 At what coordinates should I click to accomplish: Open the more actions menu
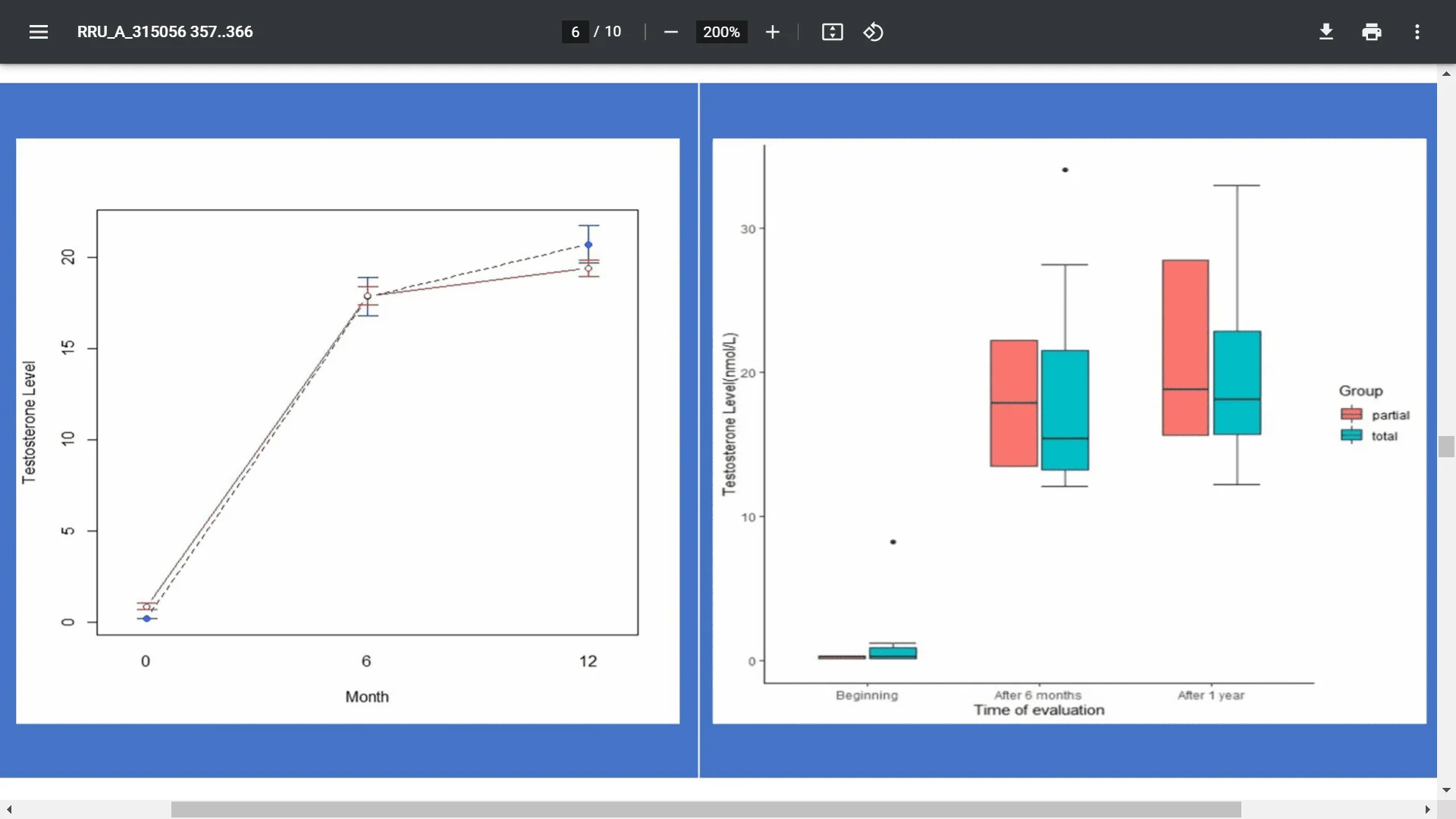click(1417, 32)
